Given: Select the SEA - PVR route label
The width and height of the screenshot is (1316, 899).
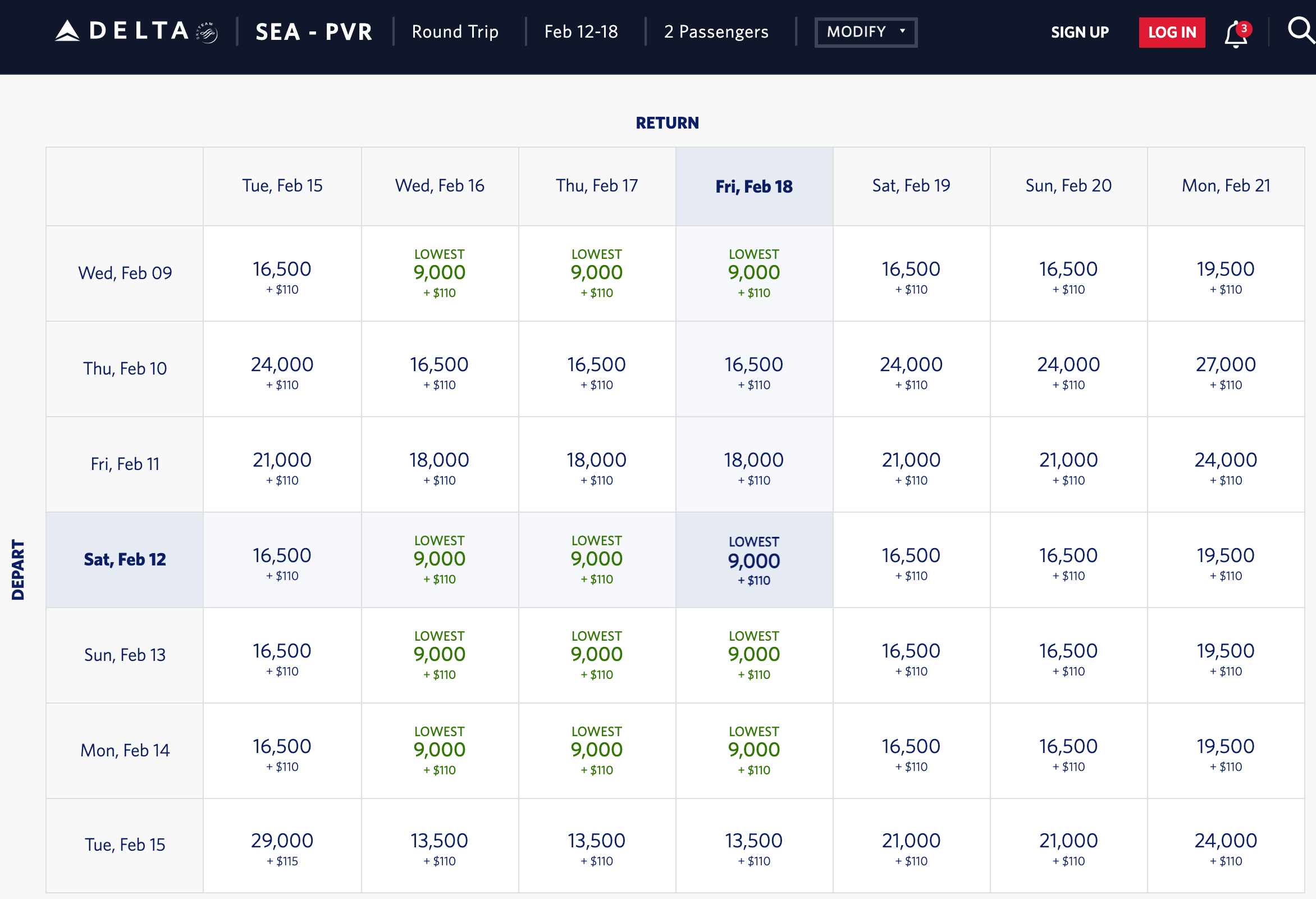Looking at the screenshot, I should click(313, 33).
